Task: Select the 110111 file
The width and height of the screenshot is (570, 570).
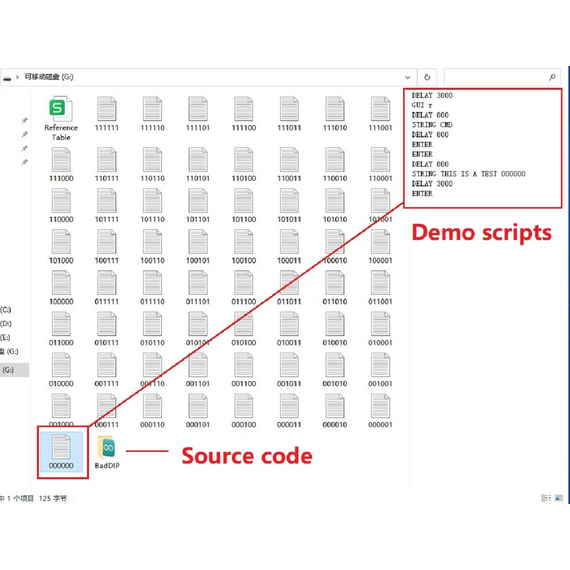Action: [x=107, y=164]
